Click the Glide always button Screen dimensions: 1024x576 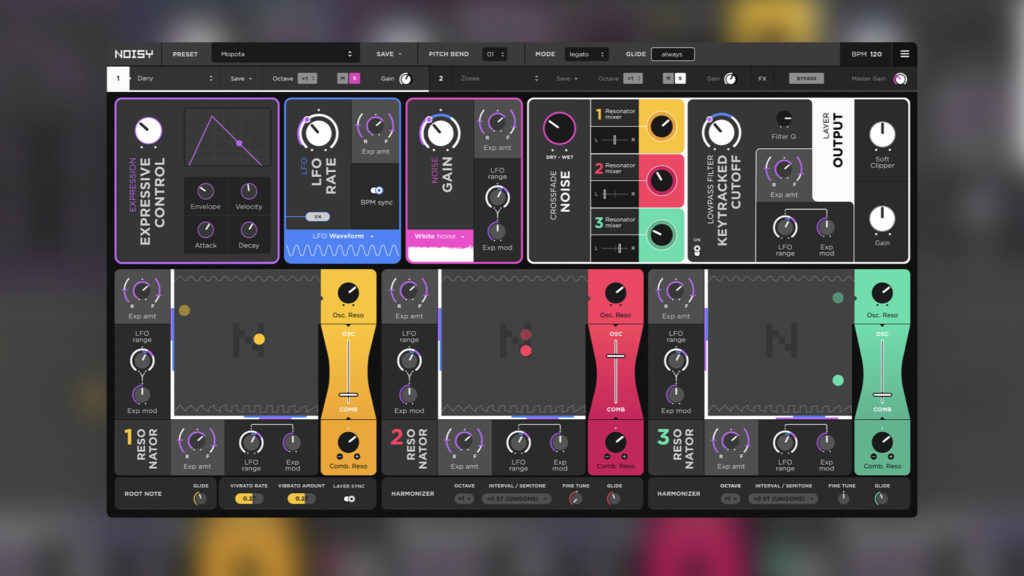point(672,54)
